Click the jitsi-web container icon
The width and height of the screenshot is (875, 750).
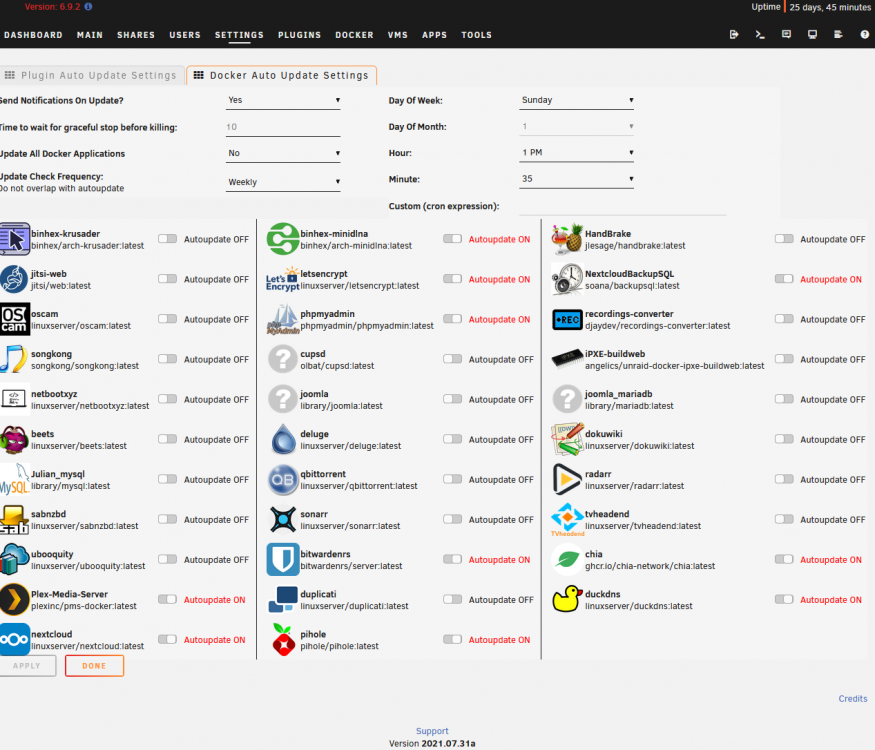tap(15, 279)
